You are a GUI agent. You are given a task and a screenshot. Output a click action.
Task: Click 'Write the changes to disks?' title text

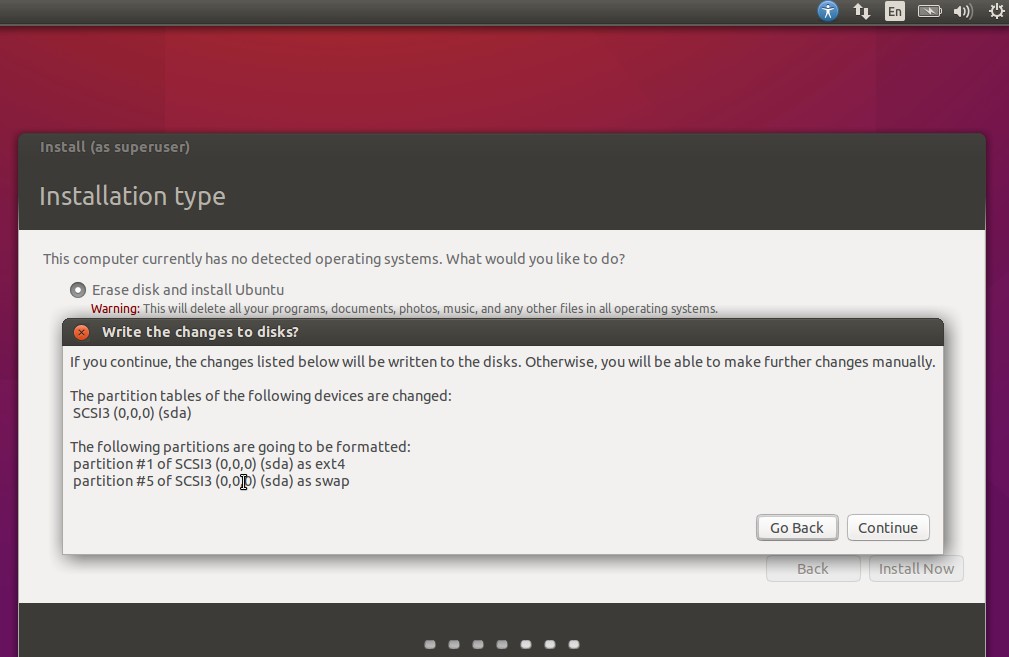[200, 332]
